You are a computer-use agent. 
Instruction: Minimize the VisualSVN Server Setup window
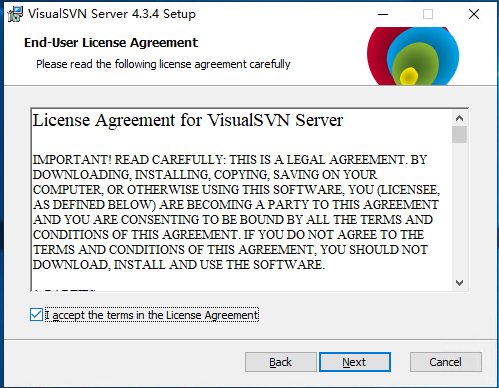point(383,14)
